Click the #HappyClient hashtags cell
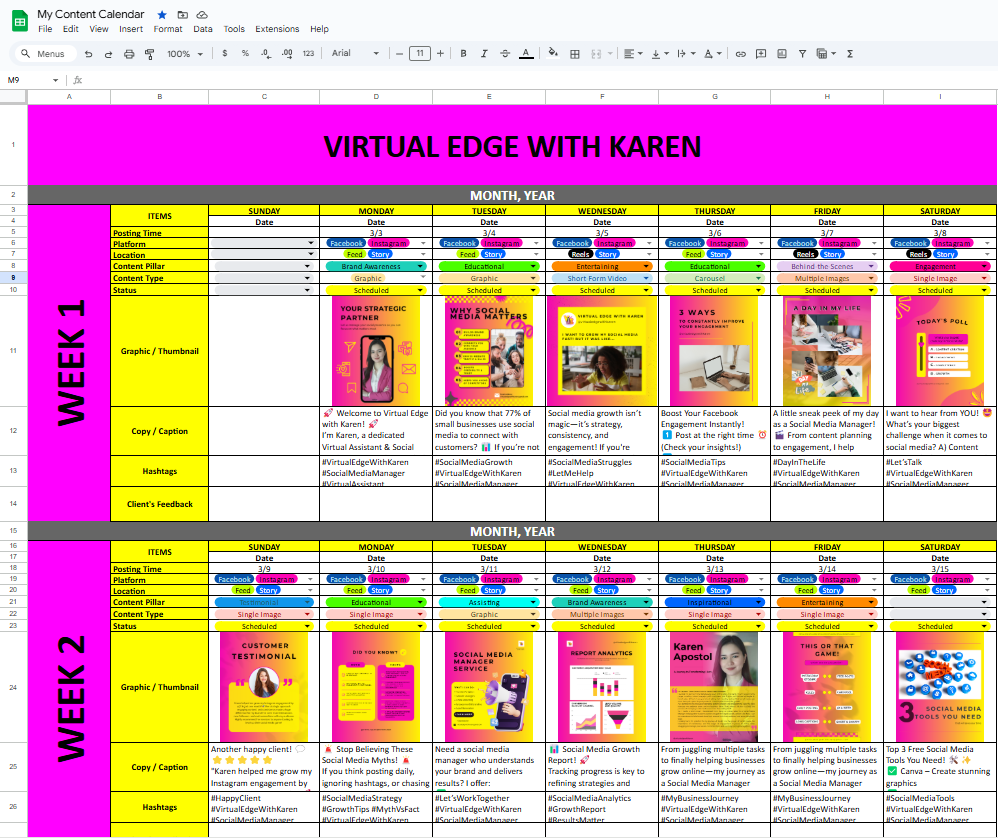 tap(264, 807)
